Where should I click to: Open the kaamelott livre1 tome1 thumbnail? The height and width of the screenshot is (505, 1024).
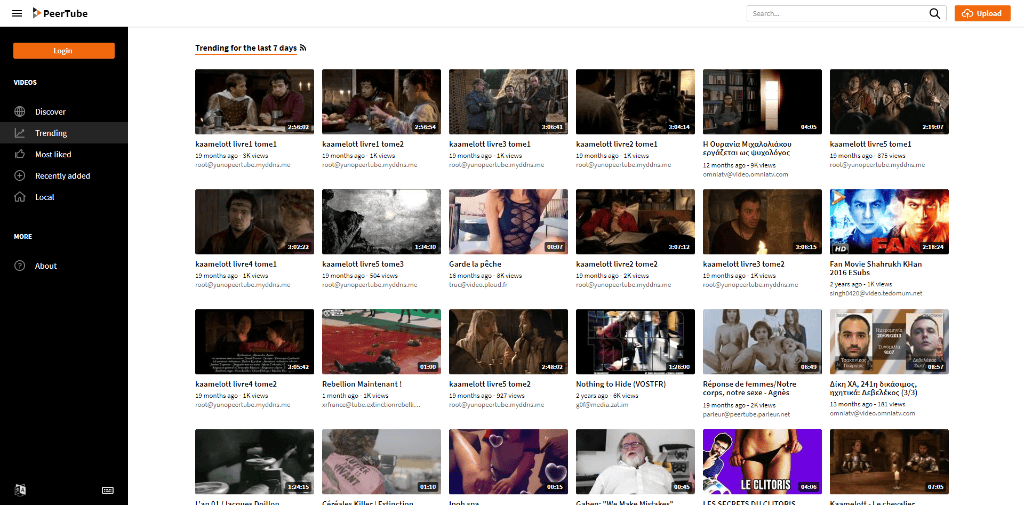(255, 101)
